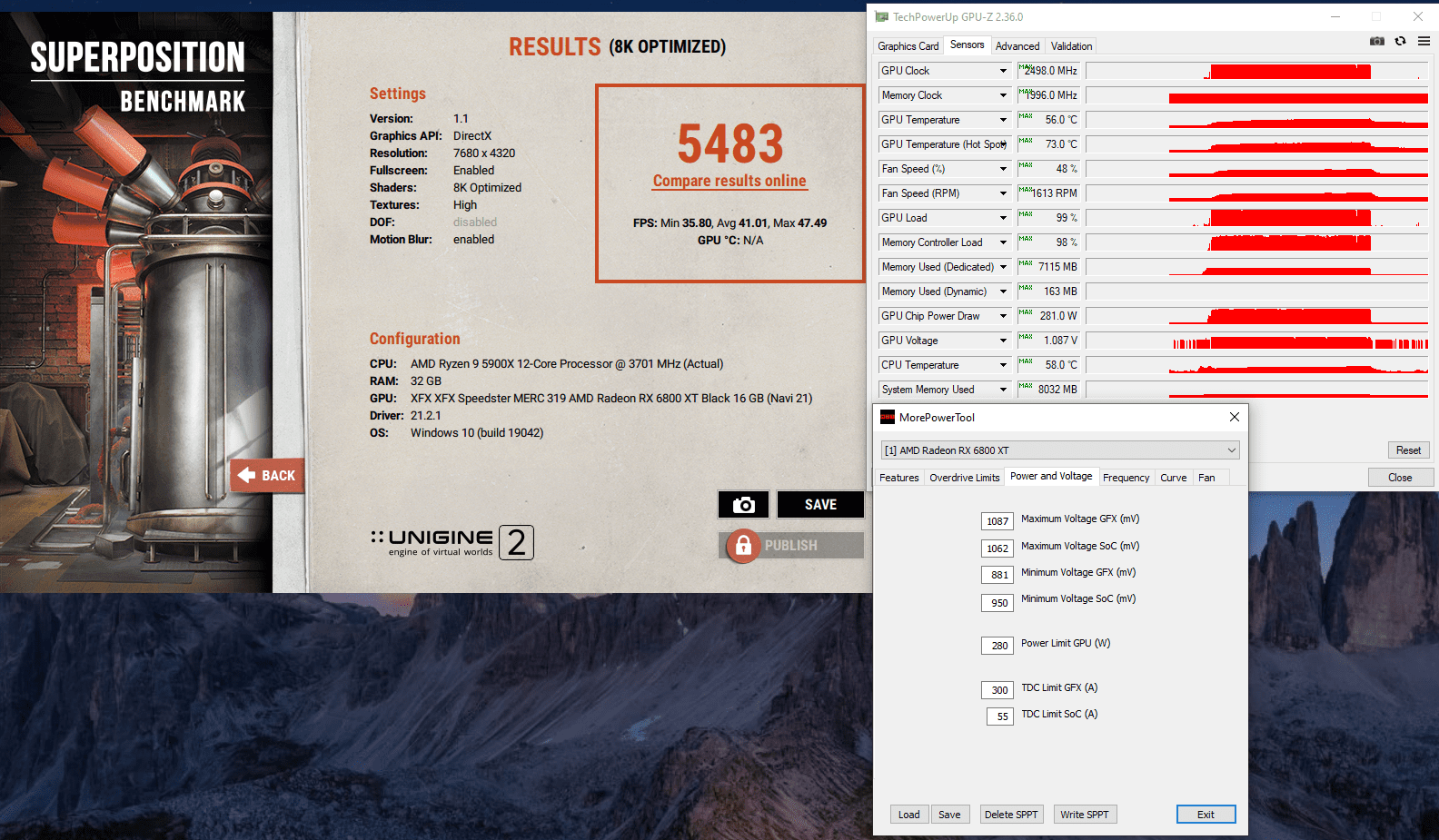The width and height of the screenshot is (1439, 840).
Task: Expand GPU Load sensor dropdown
Action: click(x=1003, y=218)
